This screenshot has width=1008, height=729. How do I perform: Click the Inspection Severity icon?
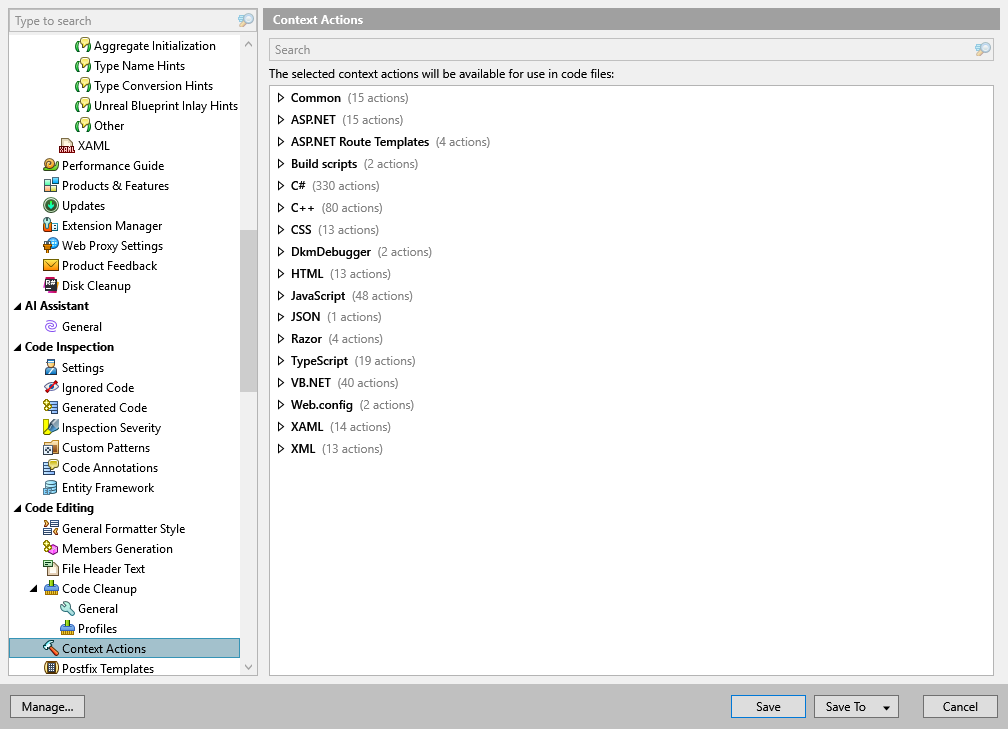click(51, 427)
